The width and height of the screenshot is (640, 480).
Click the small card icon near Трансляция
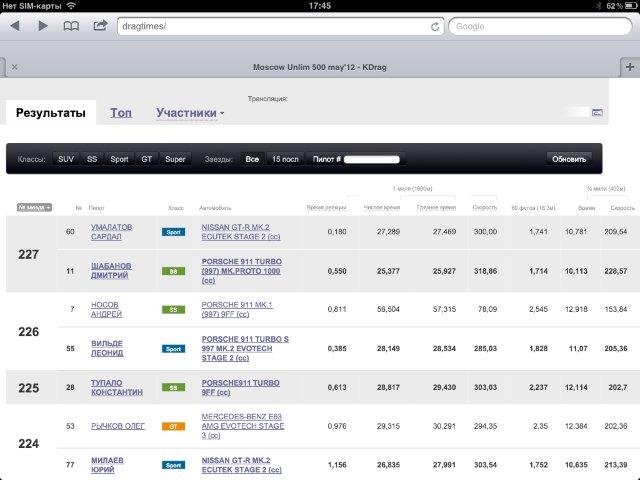pyautogui.click(x=597, y=112)
